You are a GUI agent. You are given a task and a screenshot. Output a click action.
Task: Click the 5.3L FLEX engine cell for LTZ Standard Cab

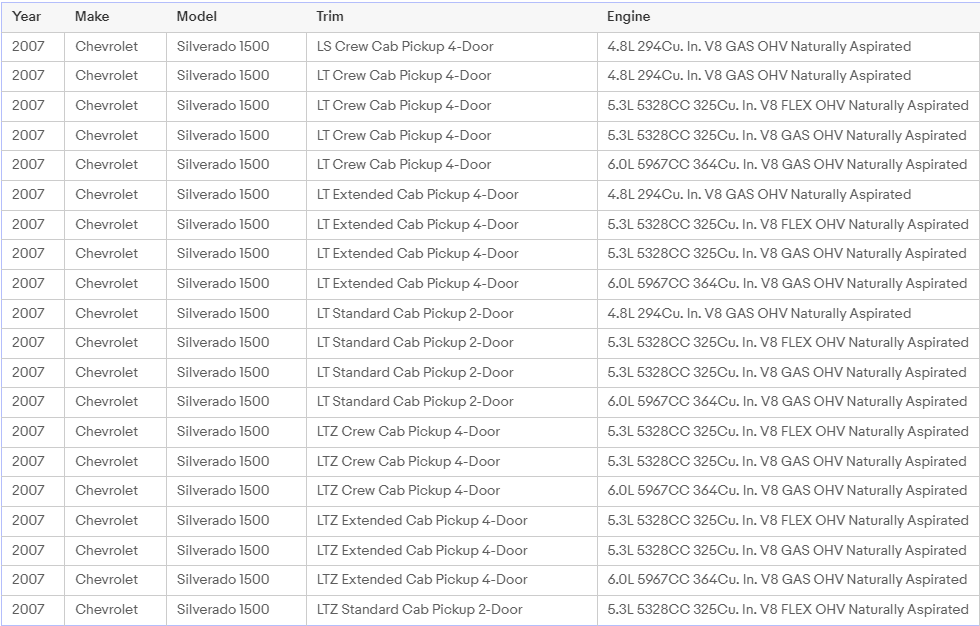pyautogui.click(x=787, y=609)
